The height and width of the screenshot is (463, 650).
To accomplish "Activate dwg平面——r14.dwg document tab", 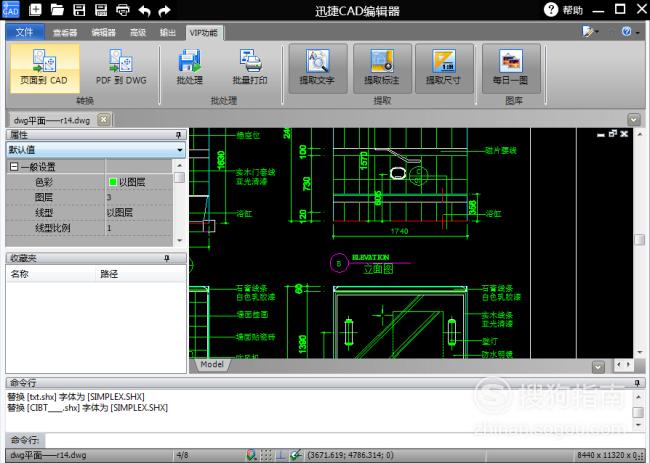I will point(52,120).
